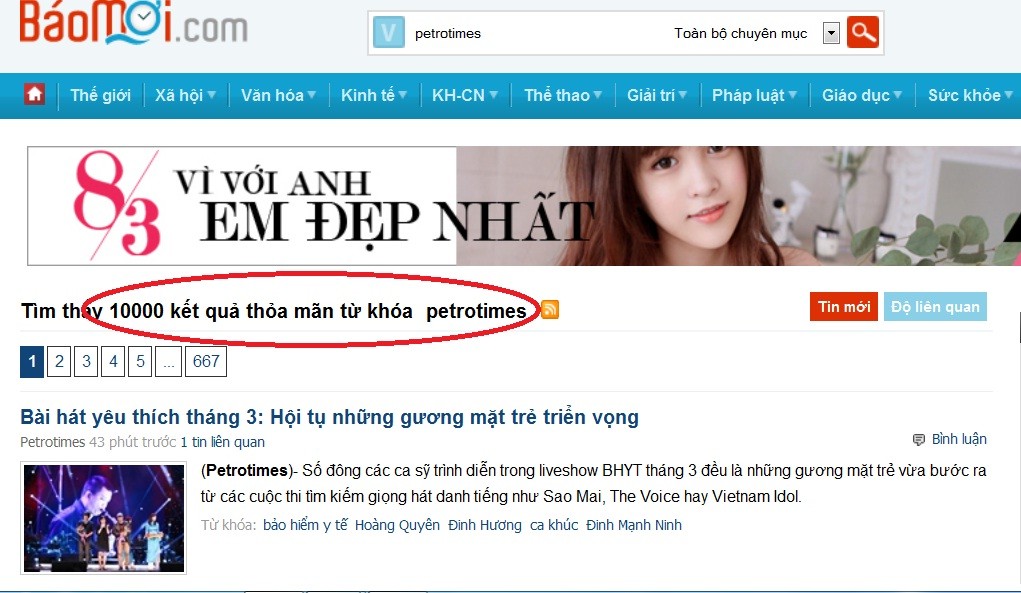Open the 1 tin liên quan link
This screenshot has width=1021, height=593.
click(x=223, y=442)
